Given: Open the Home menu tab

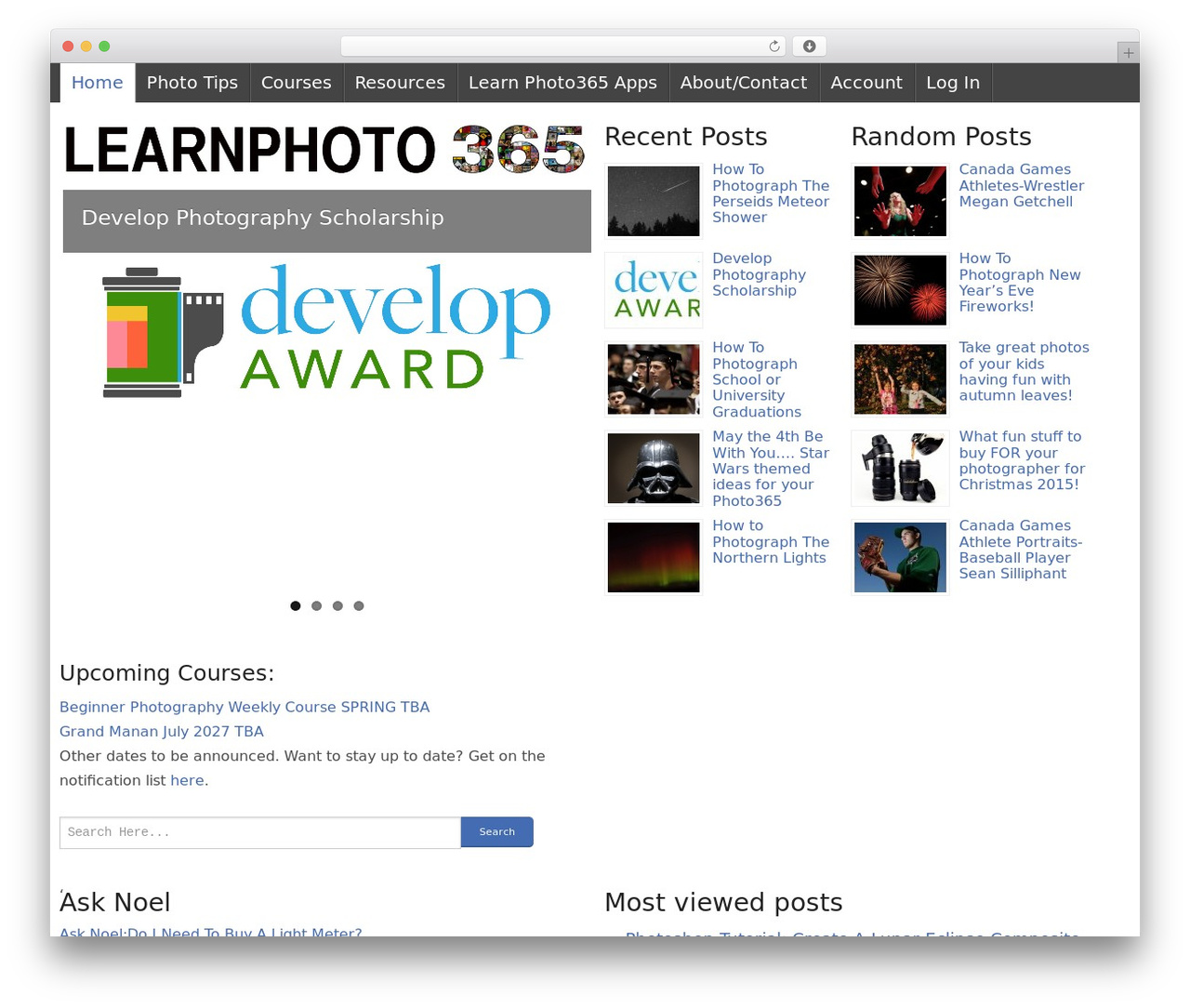Looking at the screenshot, I should [98, 83].
